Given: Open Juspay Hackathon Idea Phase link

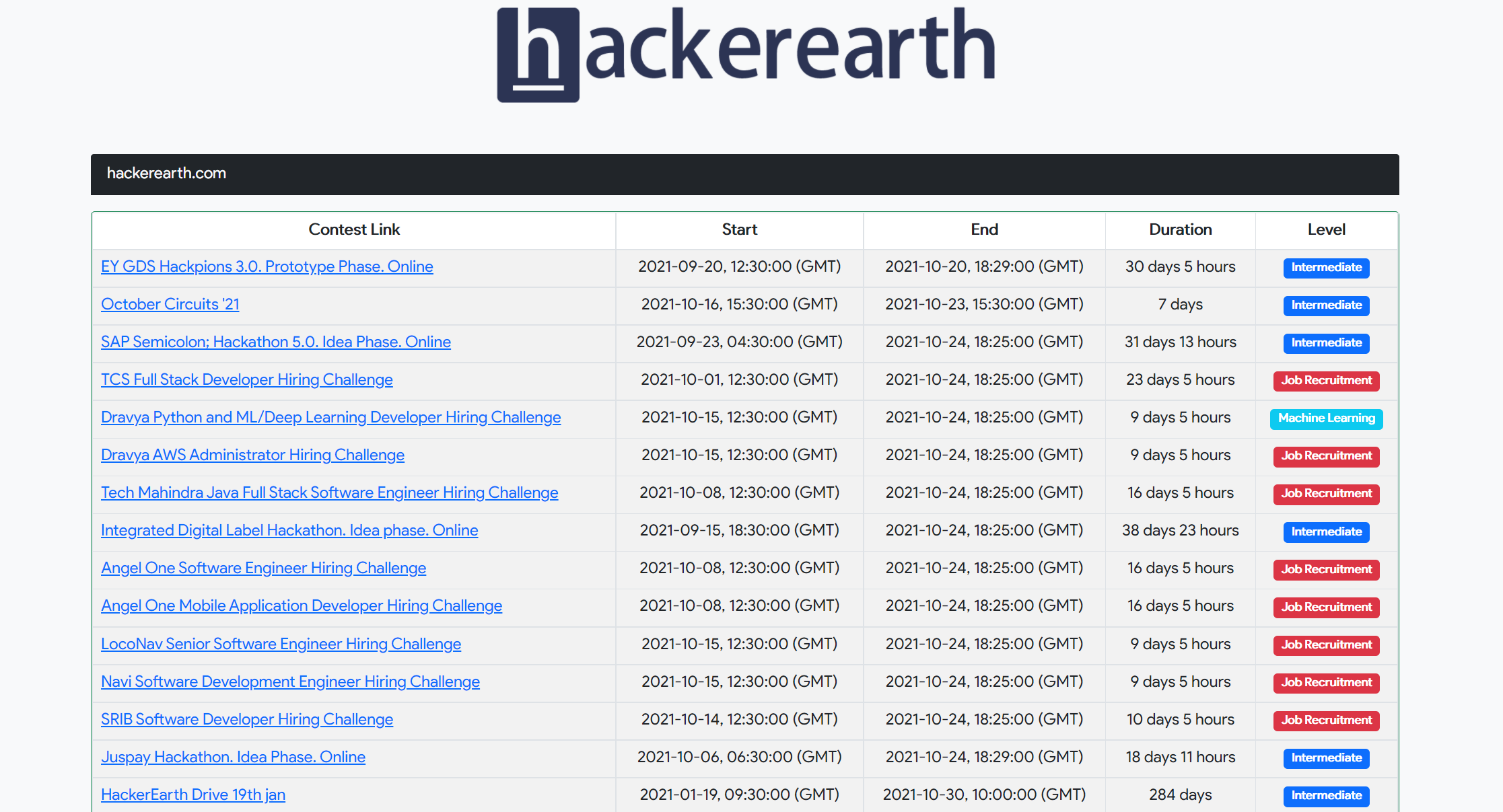Looking at the screenshot, I should [x=233, y=757].
